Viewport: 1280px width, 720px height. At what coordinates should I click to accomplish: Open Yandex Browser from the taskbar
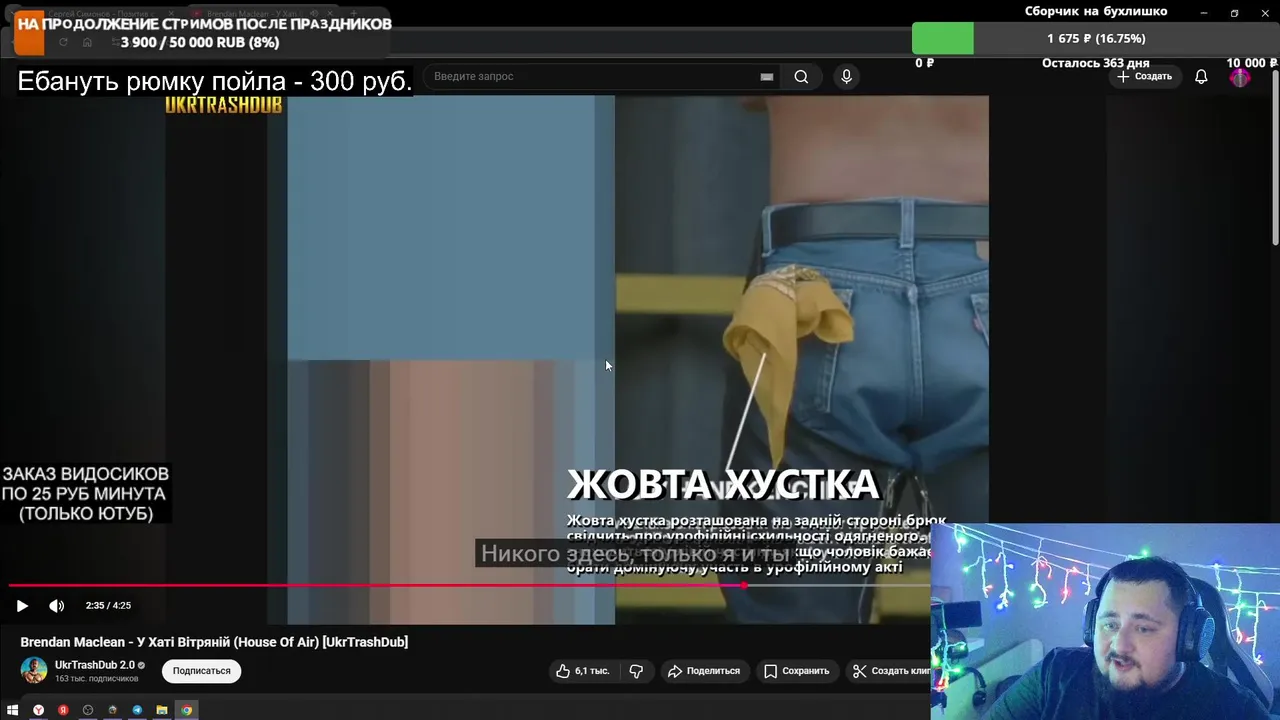pyautogui.click(x=38, y=710)
